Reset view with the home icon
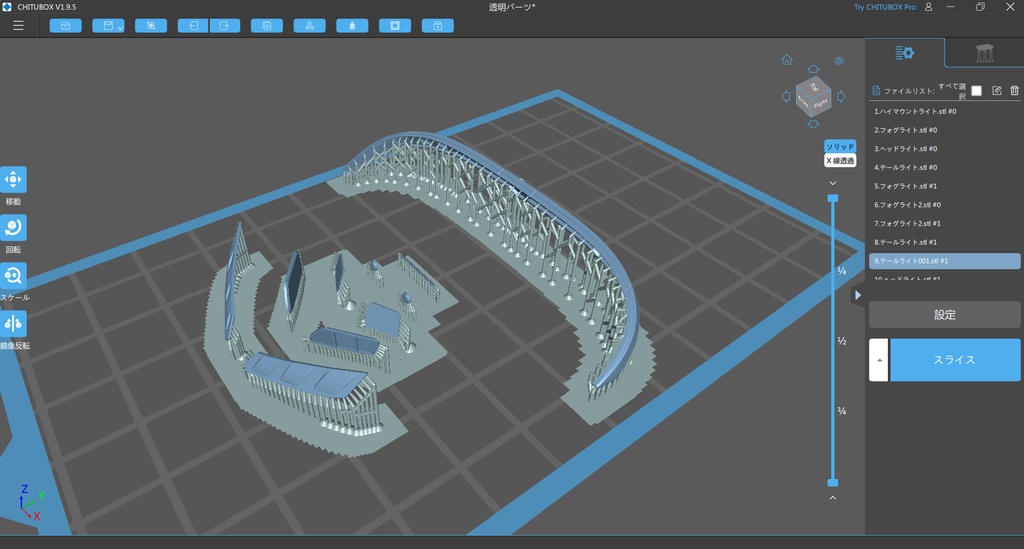This screenshot has height=549, width=1024. point(787,60)
